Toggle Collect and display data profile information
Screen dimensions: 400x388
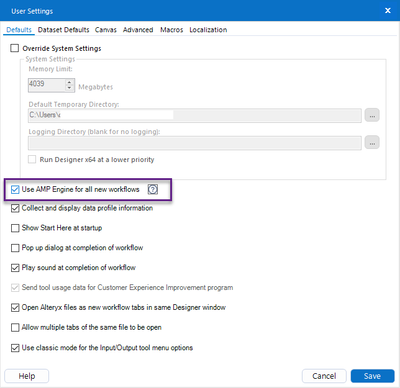click(15, 208)
